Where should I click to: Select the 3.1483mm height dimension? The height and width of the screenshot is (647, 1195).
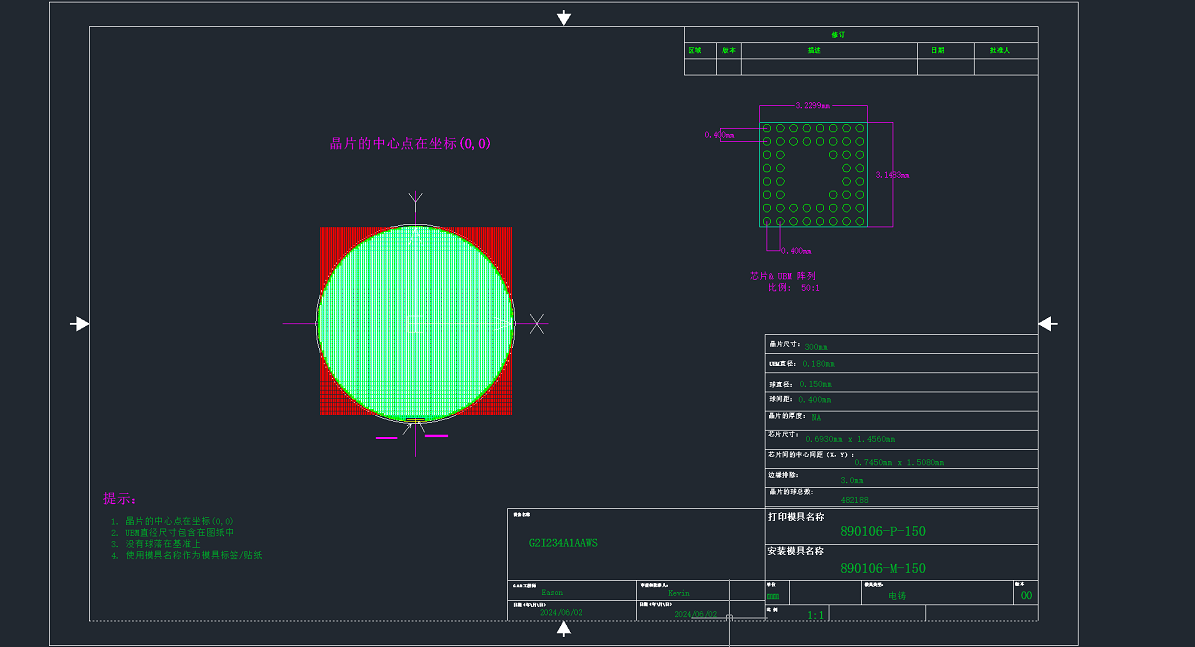tap(891, 175)
